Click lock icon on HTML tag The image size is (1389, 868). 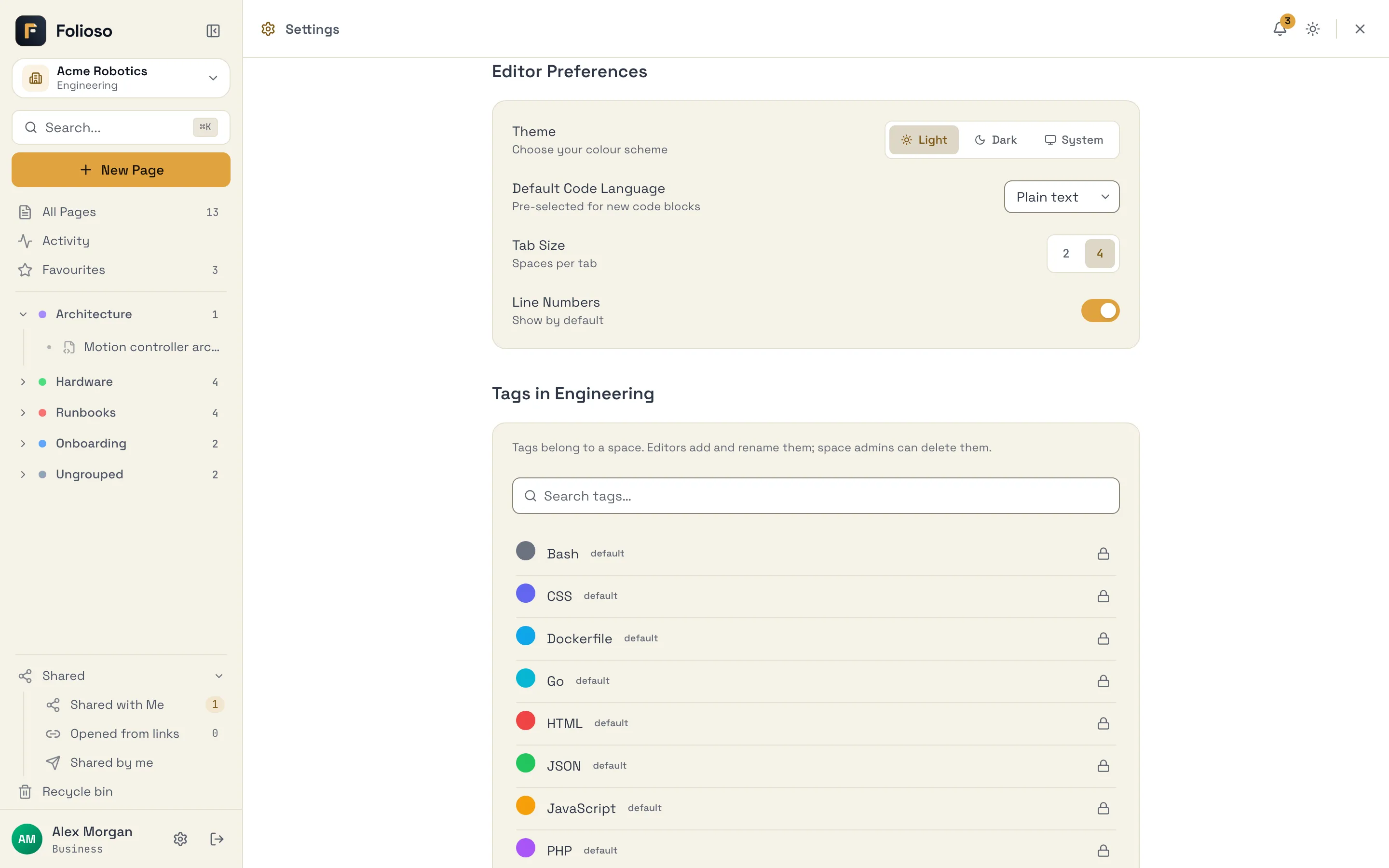[x=1103, y=723]
